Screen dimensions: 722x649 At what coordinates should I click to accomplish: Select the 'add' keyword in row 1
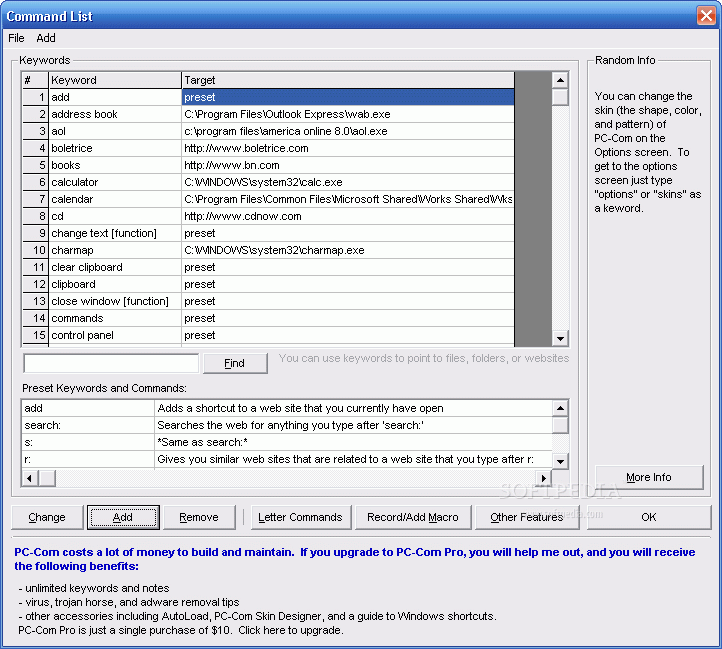coord(115,97)
